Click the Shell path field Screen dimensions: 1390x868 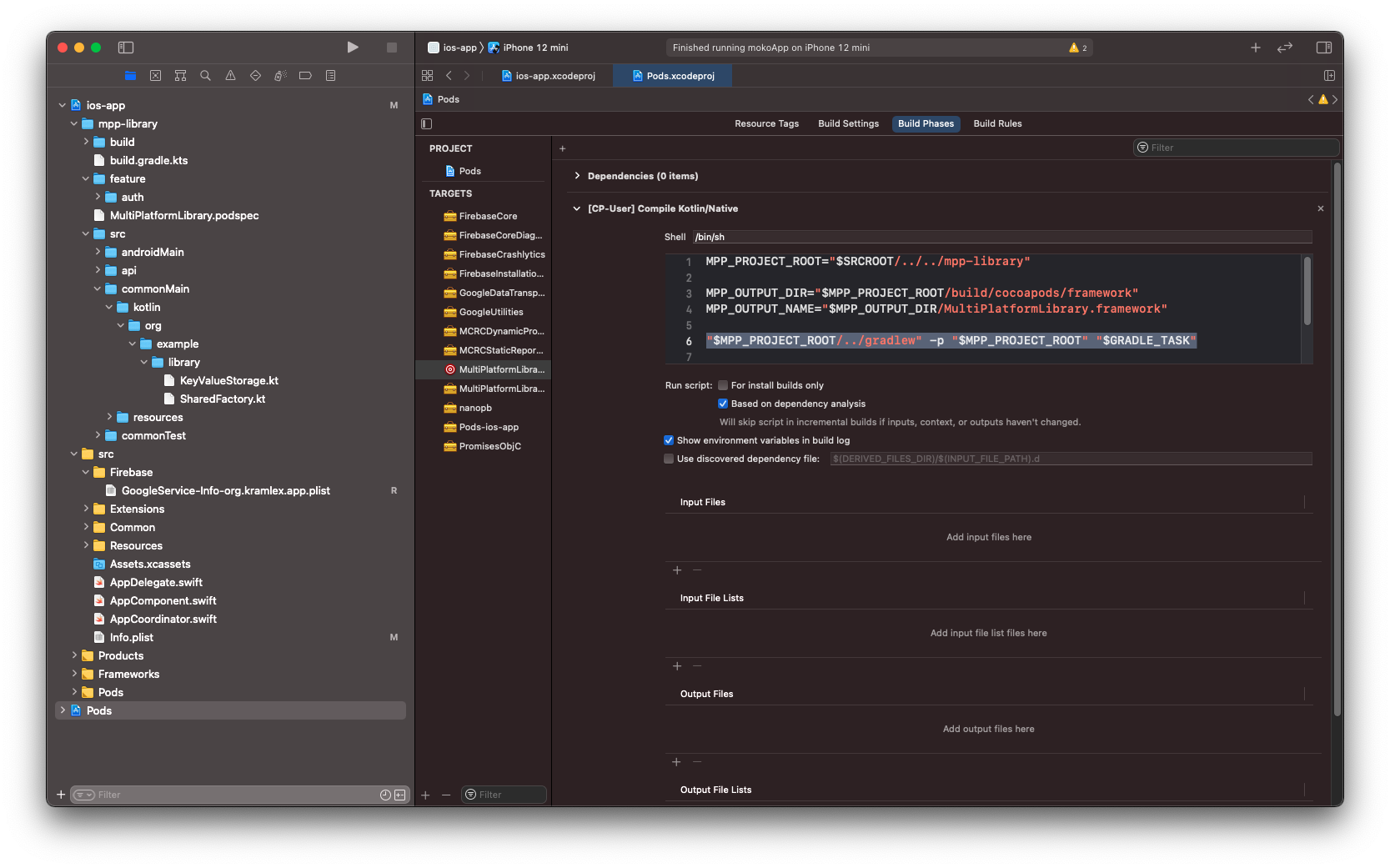(1002, 238)
